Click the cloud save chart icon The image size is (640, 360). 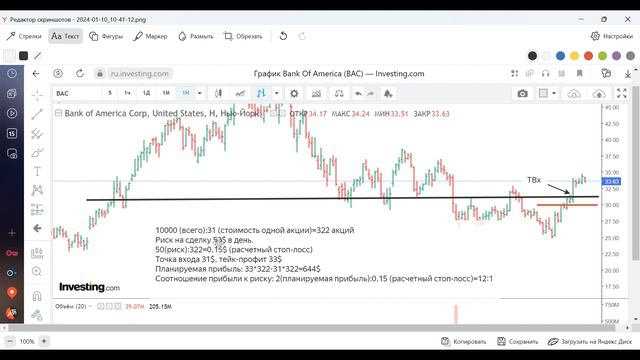coord(599,93)
